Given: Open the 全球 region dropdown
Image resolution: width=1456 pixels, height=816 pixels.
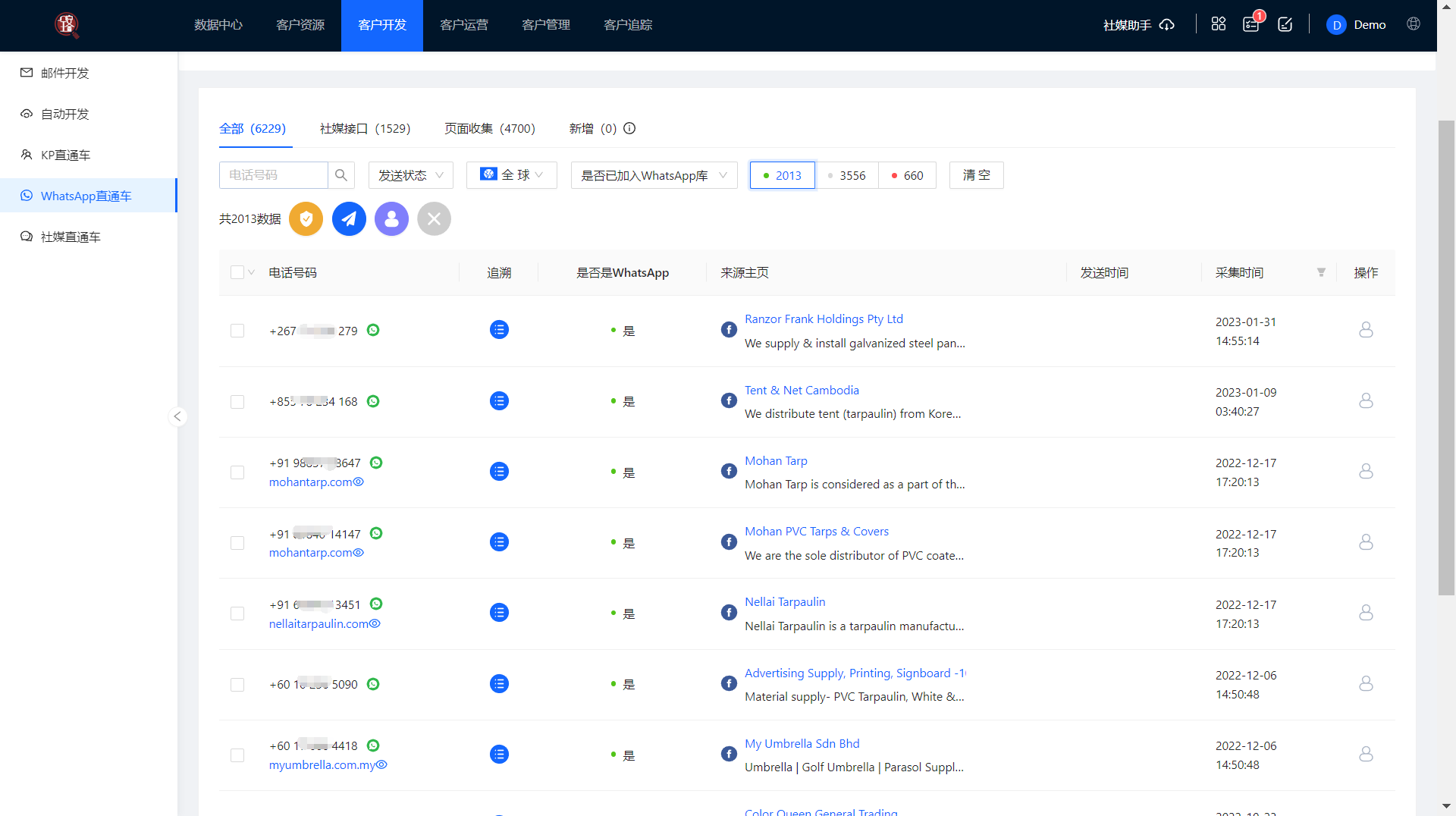Looking at the screenshot, I should pos(512,175).
